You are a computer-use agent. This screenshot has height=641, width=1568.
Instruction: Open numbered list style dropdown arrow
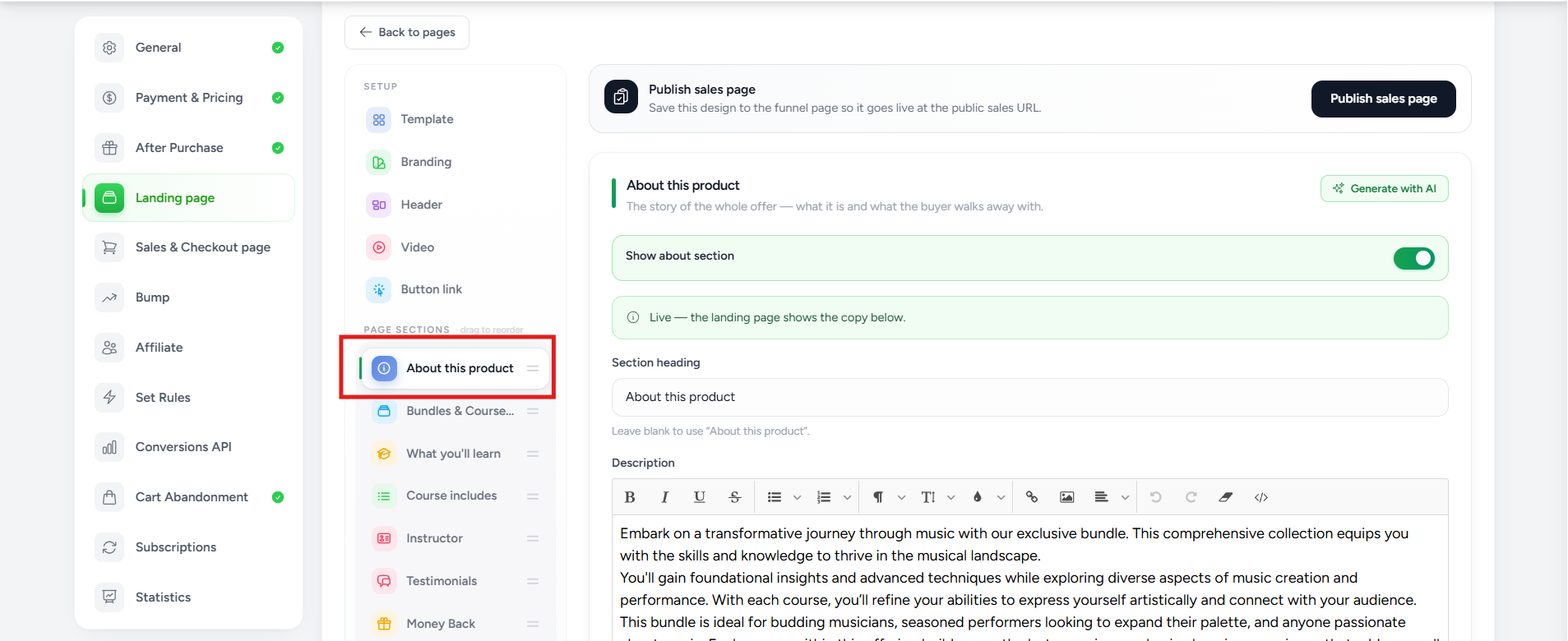[847, 497]
